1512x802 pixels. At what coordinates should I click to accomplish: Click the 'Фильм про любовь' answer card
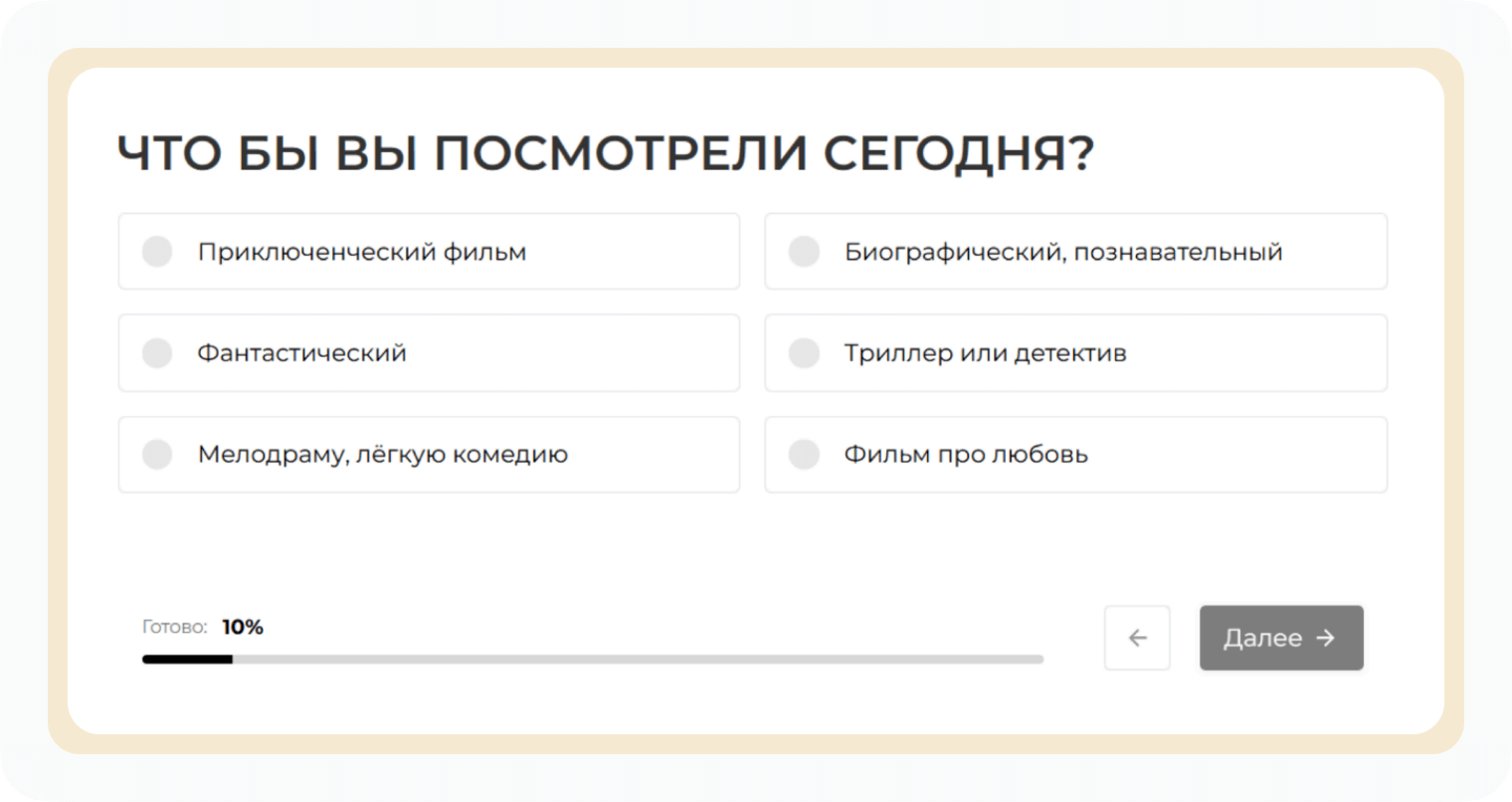coord(1076,455)
